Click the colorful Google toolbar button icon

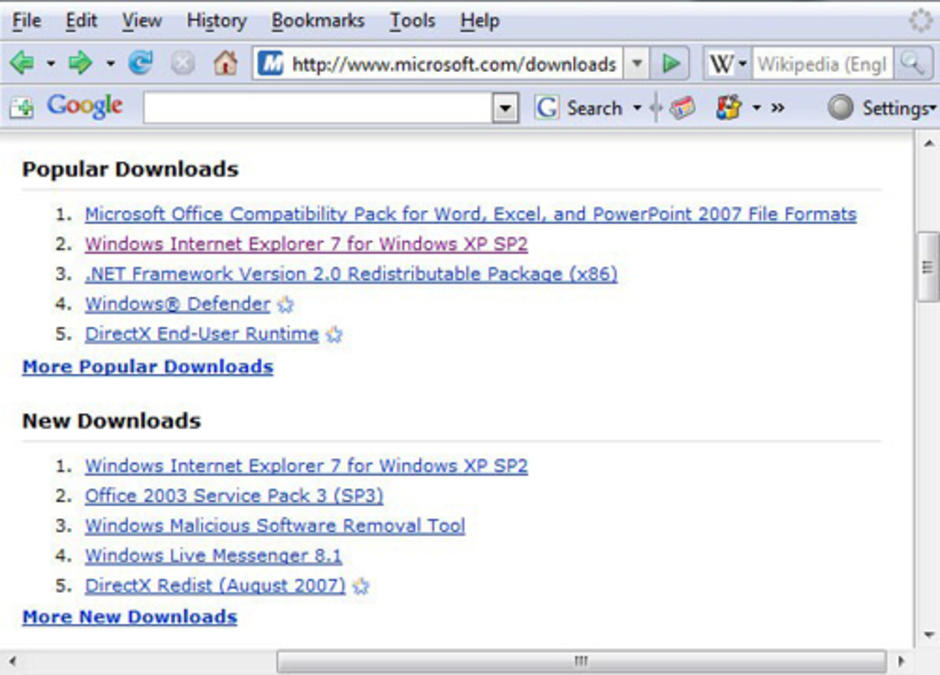729,108
